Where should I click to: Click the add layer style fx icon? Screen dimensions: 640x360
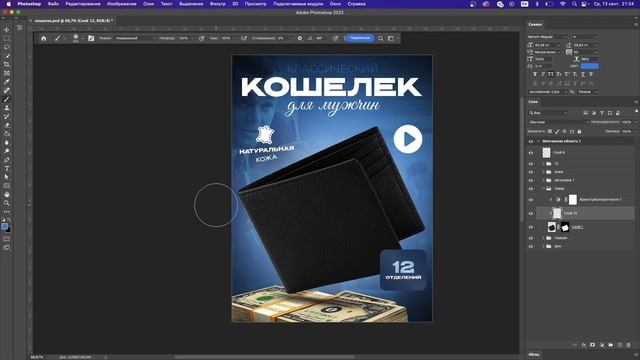pyautogui.click(x=584, y=345)
